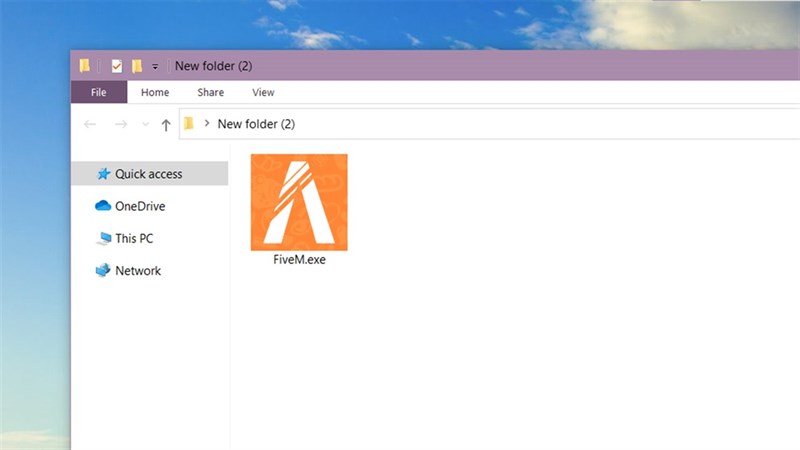Screen dimensions: 800x450
Task: Open This PC in navigation pane
Action: (134, 238)
